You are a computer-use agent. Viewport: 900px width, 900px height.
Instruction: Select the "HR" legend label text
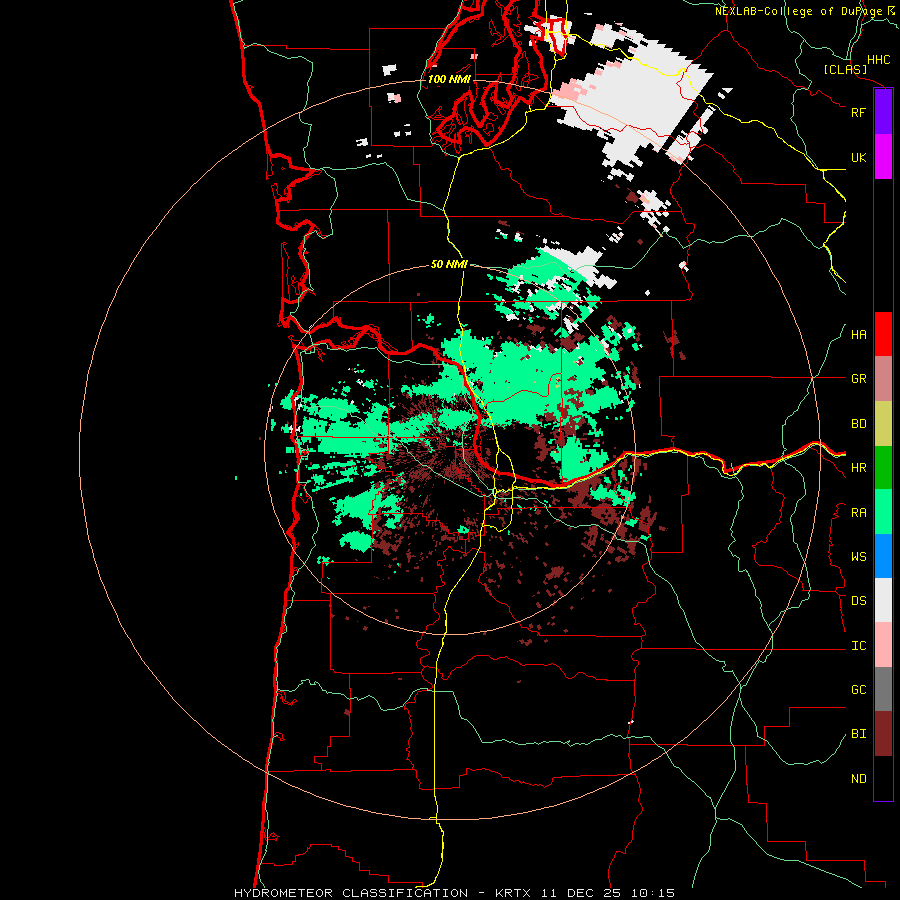tap(858, 468)
